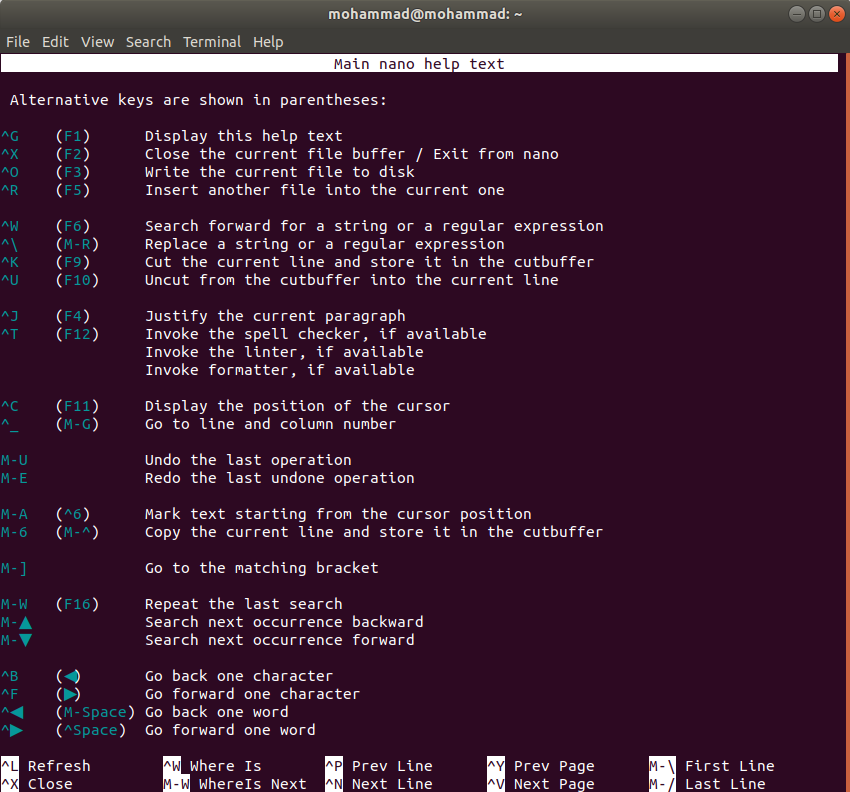850x792 pixels.
Task: Click the 'Main nano help text' title bar
Action: click(419, 63)
